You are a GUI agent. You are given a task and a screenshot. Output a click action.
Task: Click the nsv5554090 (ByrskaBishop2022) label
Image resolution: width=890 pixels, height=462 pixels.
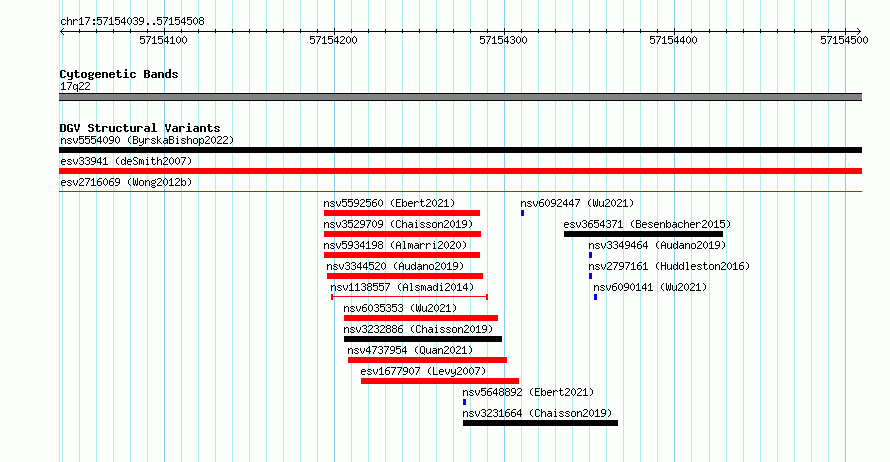147,140
